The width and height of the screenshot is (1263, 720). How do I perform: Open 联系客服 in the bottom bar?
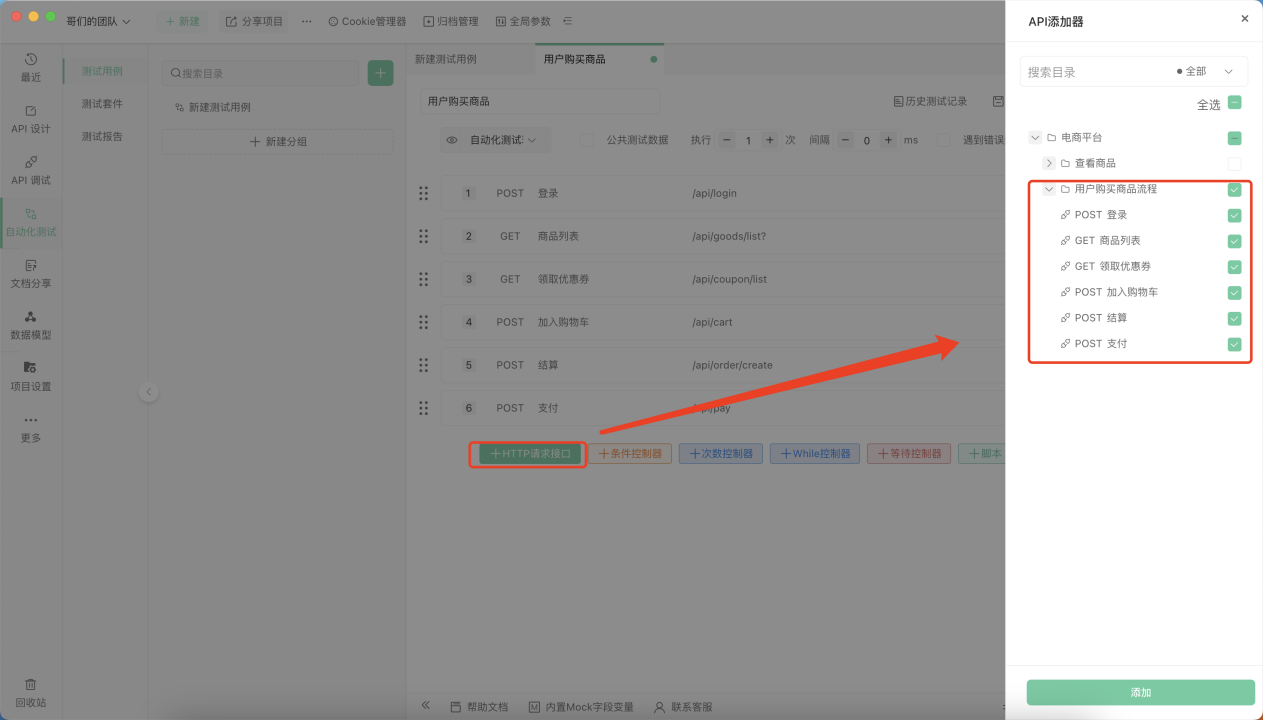[683, 707]
